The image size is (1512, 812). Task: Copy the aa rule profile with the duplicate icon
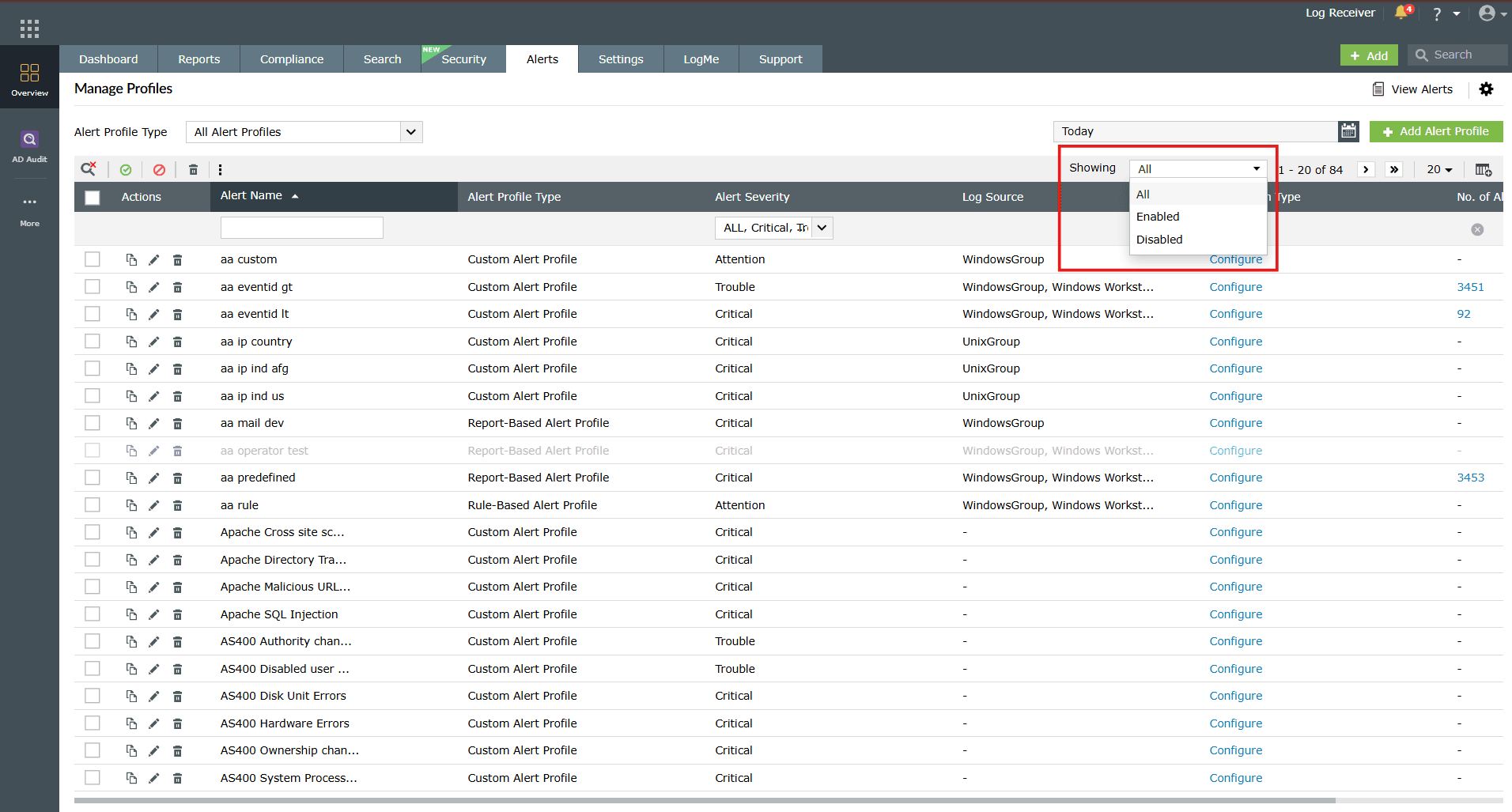[131, 504]
